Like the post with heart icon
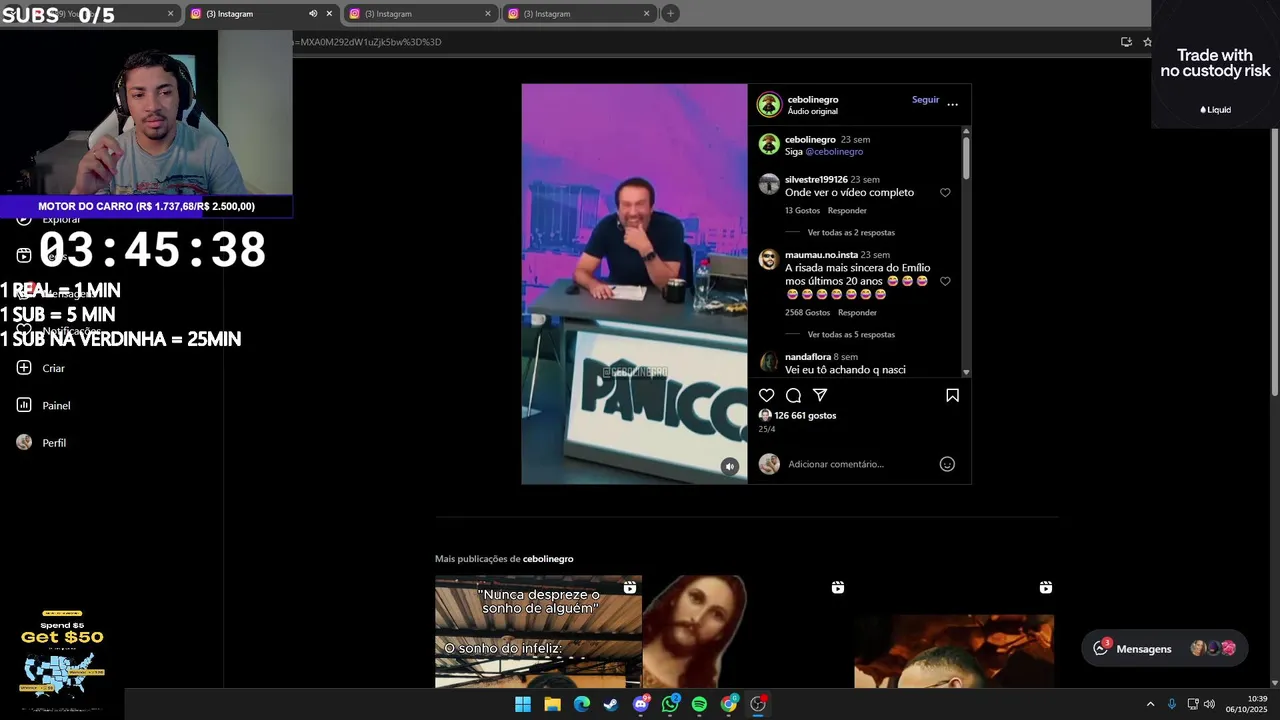The width and height of the screenshot is (1280, 720). [x=766, y=395]
